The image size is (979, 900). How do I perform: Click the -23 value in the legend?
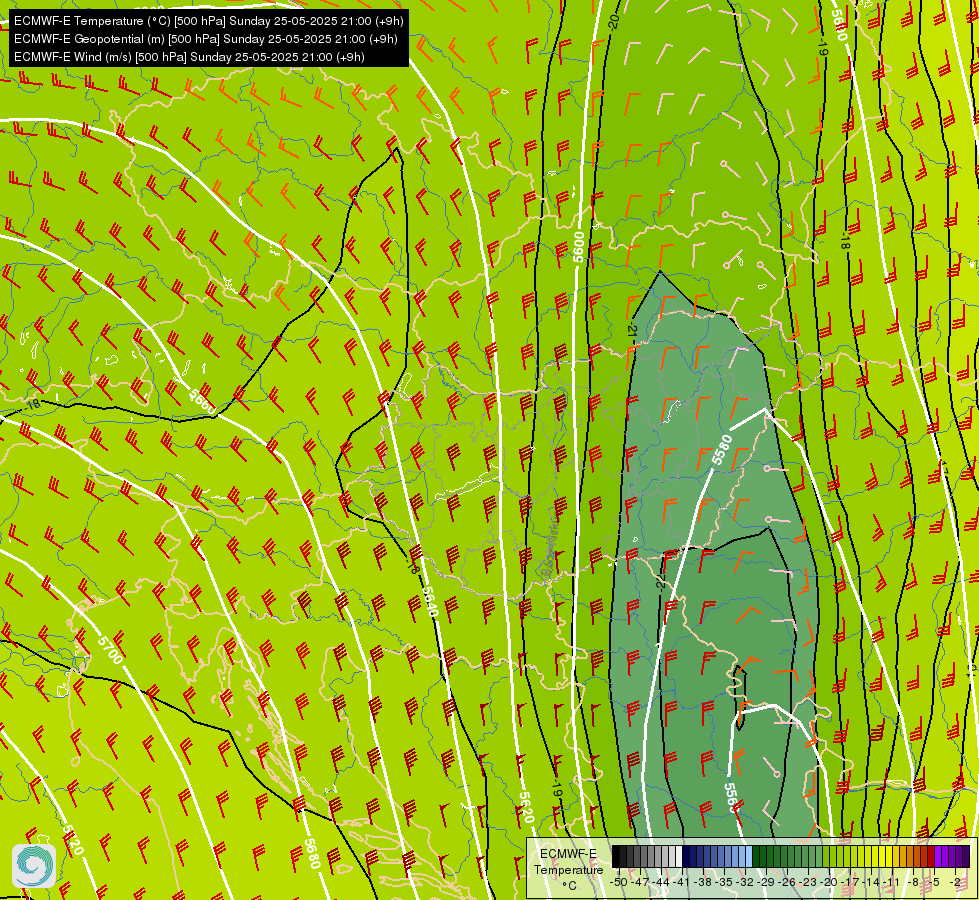point(808,882)
